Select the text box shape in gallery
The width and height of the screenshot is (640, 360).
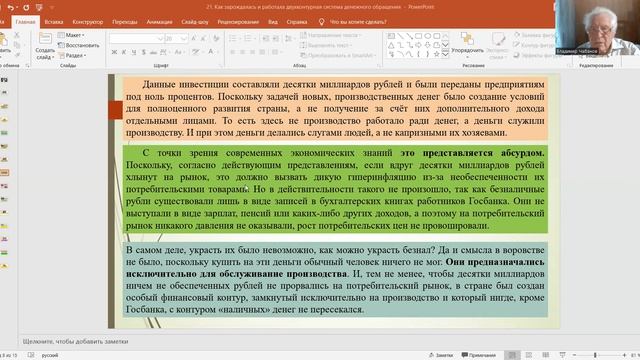coord(391,36)
